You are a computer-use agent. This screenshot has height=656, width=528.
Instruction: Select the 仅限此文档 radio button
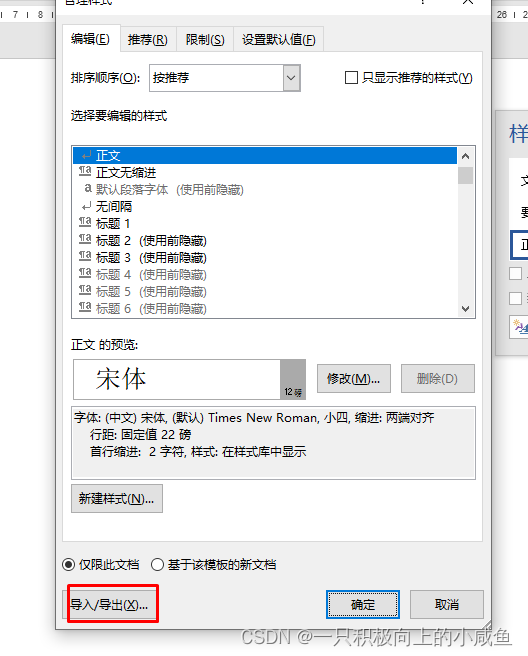pos(69,565)
